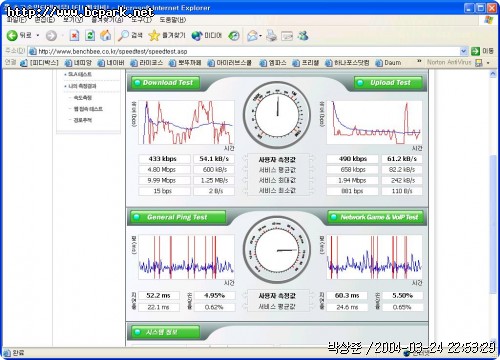
Task: Click the greyed Forward arrow button
Action: [x=51, y=36]
